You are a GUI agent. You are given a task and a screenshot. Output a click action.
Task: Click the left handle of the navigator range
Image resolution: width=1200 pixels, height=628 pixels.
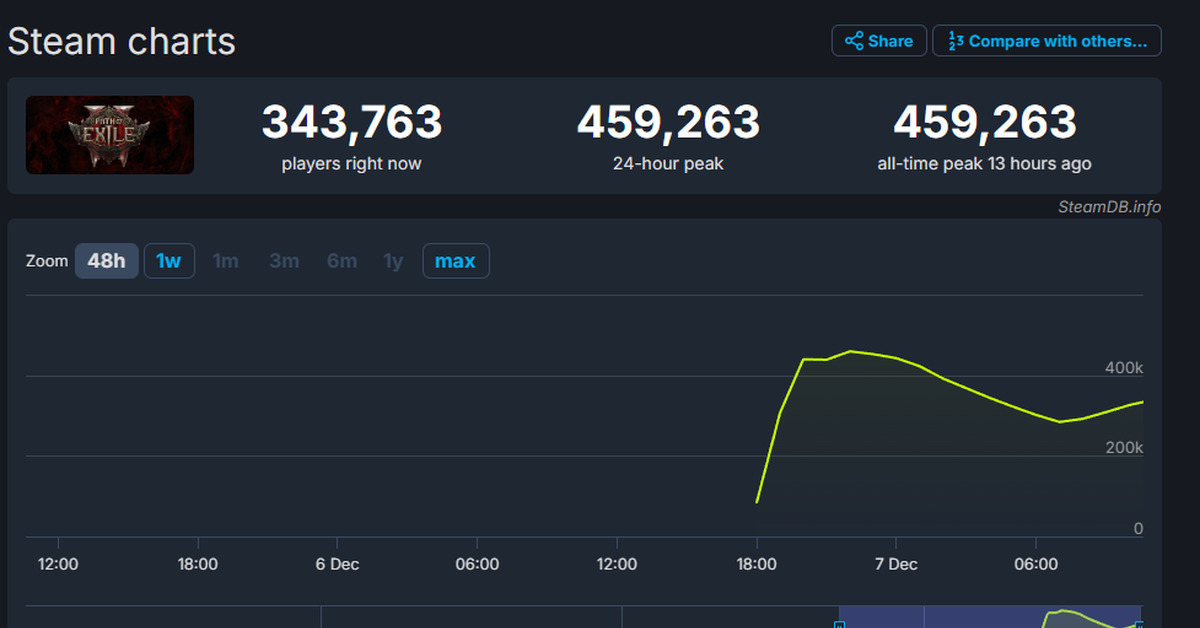click(839, 624)
